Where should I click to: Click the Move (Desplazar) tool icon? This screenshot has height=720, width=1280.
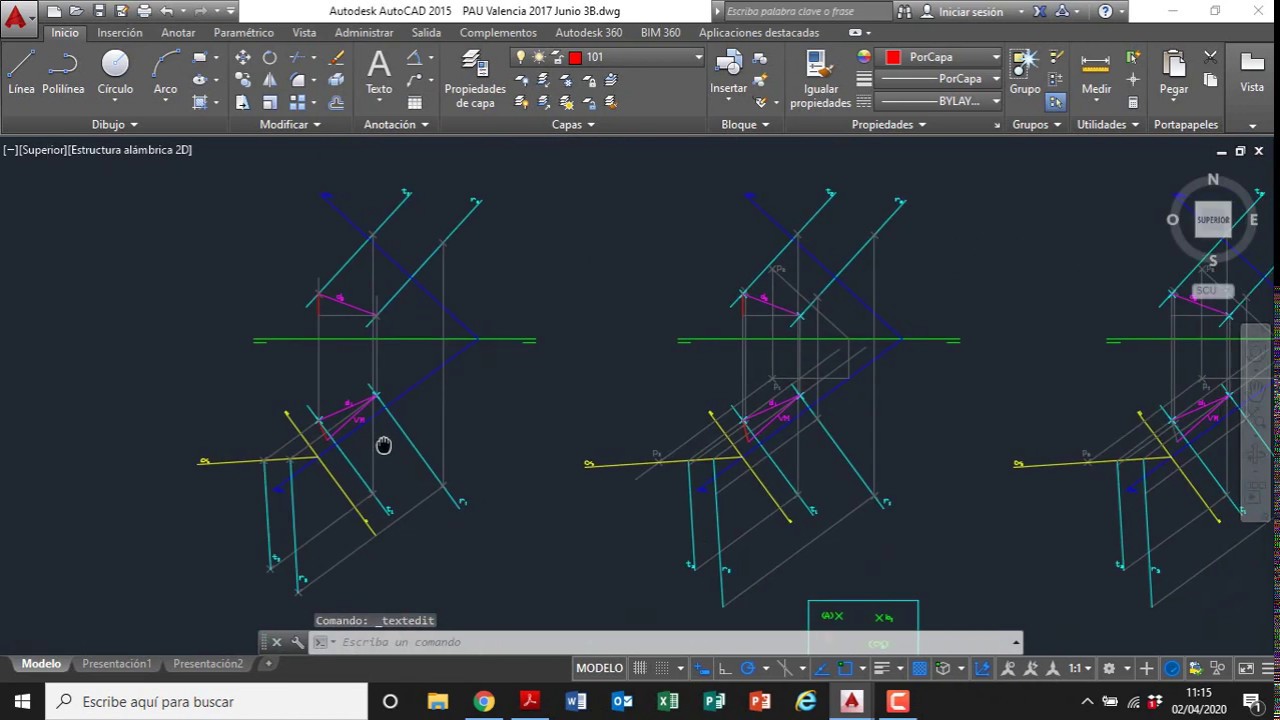coord(243,58)
